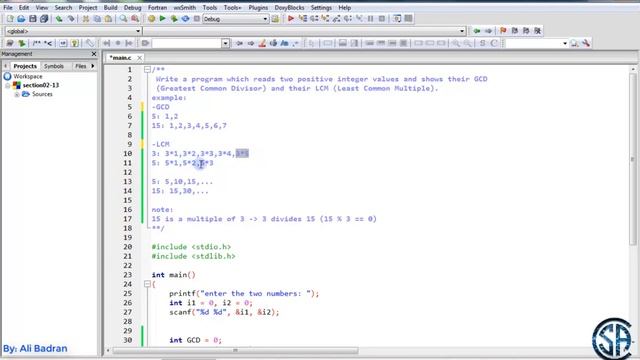Click the Open file icon
The image size is (640, 360).
pos(21,19)
